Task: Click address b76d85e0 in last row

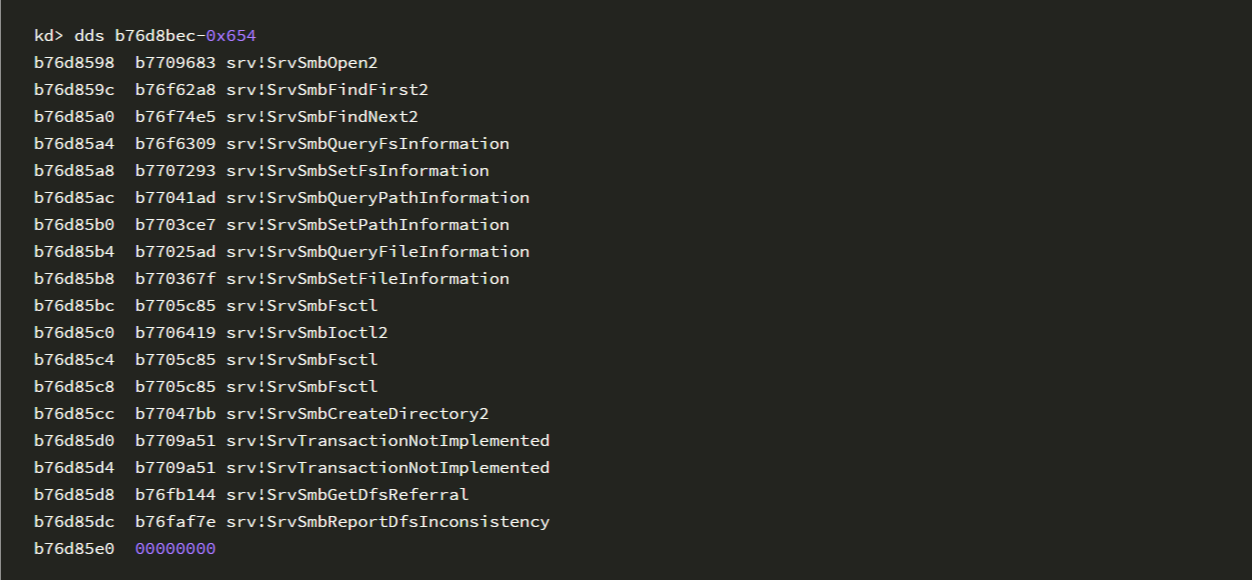Action: pyautogui.click(x=74, y=549)
